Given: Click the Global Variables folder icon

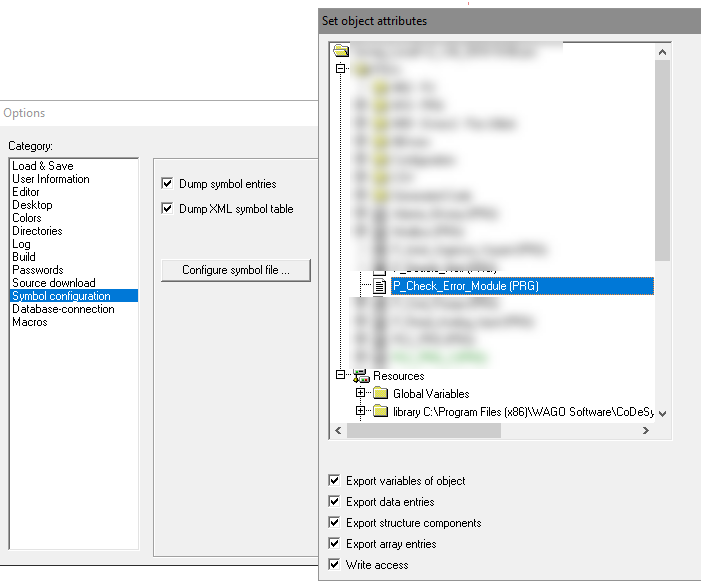Looking at the screenshot, I should coord(380,394).
